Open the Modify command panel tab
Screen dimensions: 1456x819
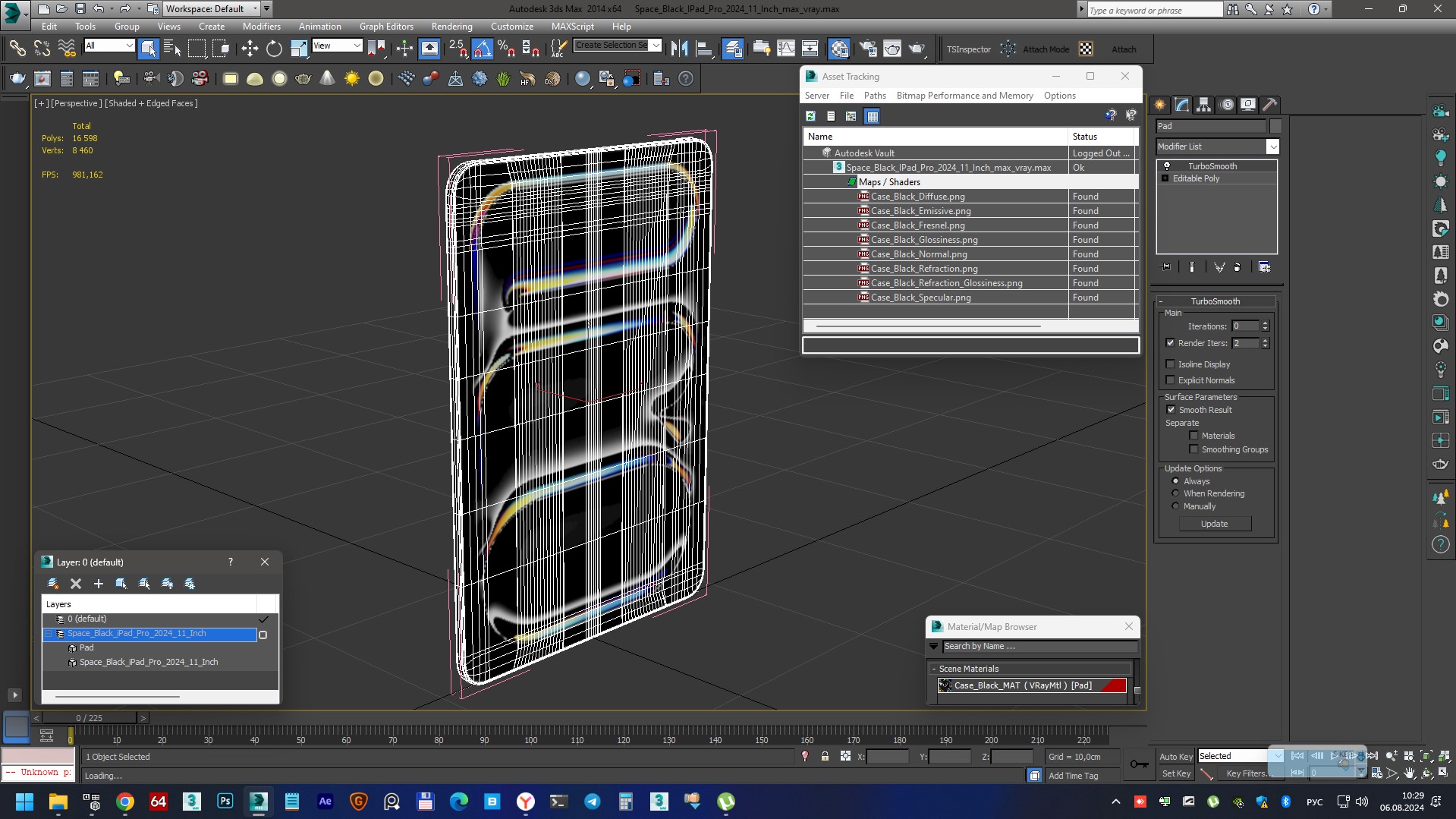pyautogui.click(x=1182, y=105)
